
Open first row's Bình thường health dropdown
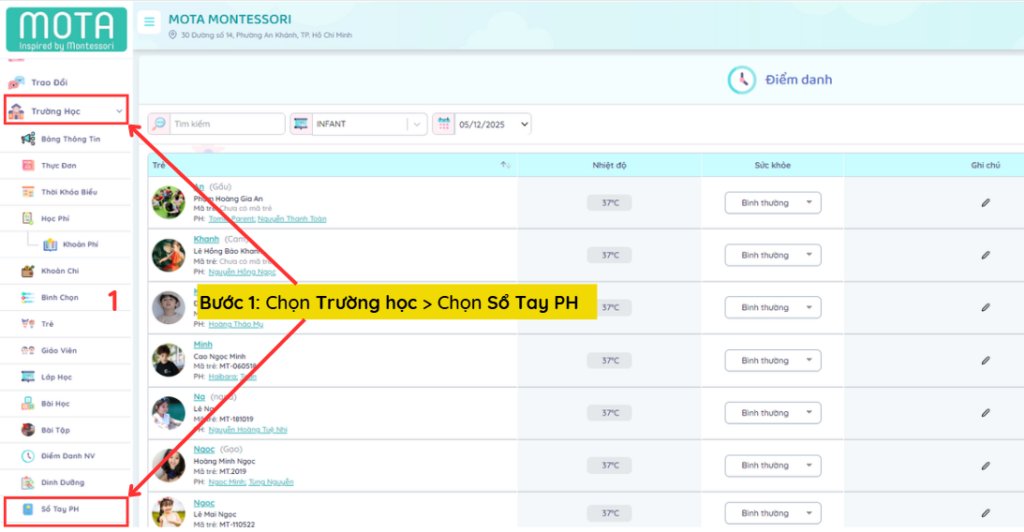pyautogui.click(x=772, y=203)
